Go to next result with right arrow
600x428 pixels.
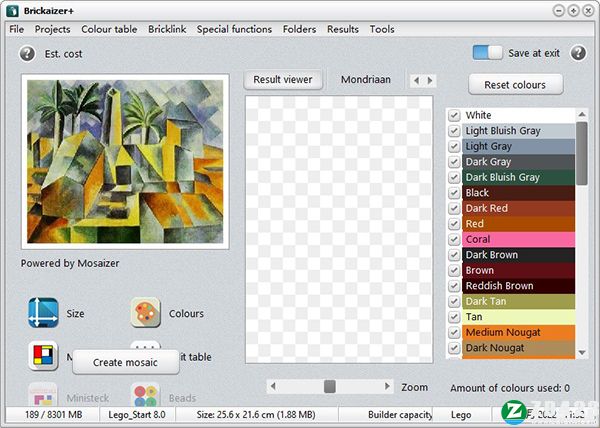click(430, 80)
